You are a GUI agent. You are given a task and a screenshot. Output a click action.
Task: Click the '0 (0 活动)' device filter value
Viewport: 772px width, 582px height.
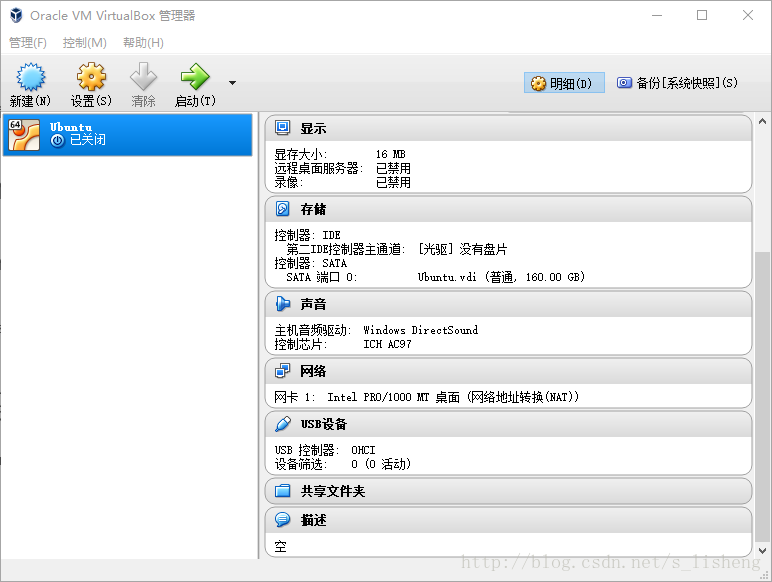[x=381, y=464]
